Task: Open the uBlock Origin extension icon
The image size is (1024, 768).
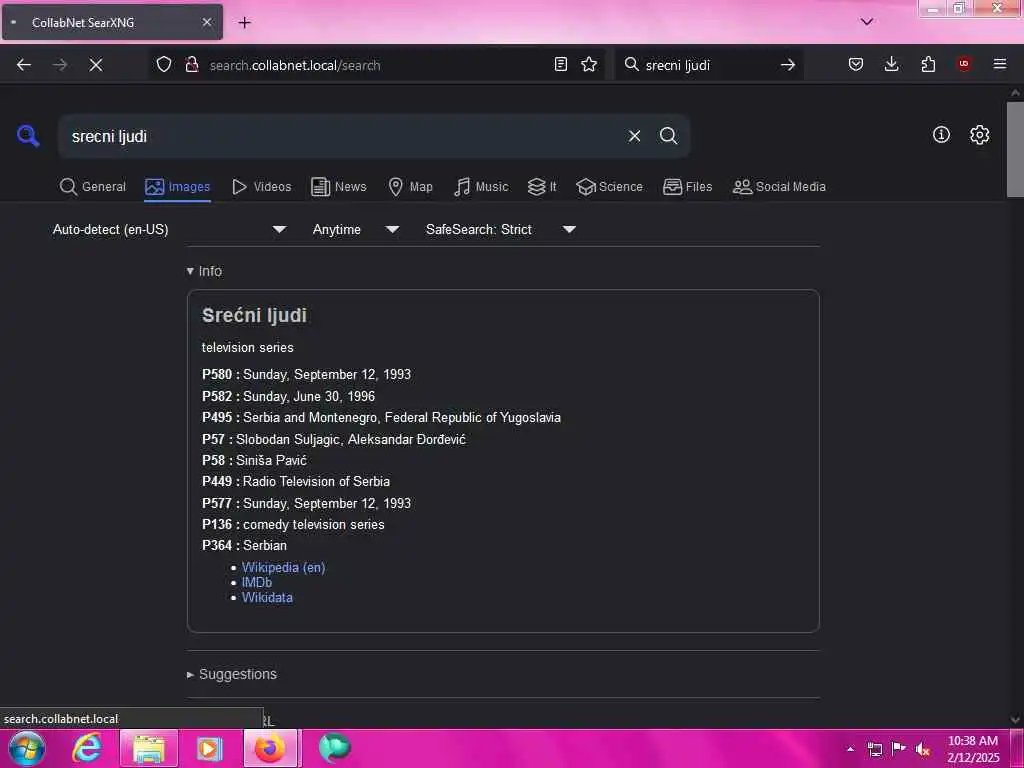Action: click(964, 64)
